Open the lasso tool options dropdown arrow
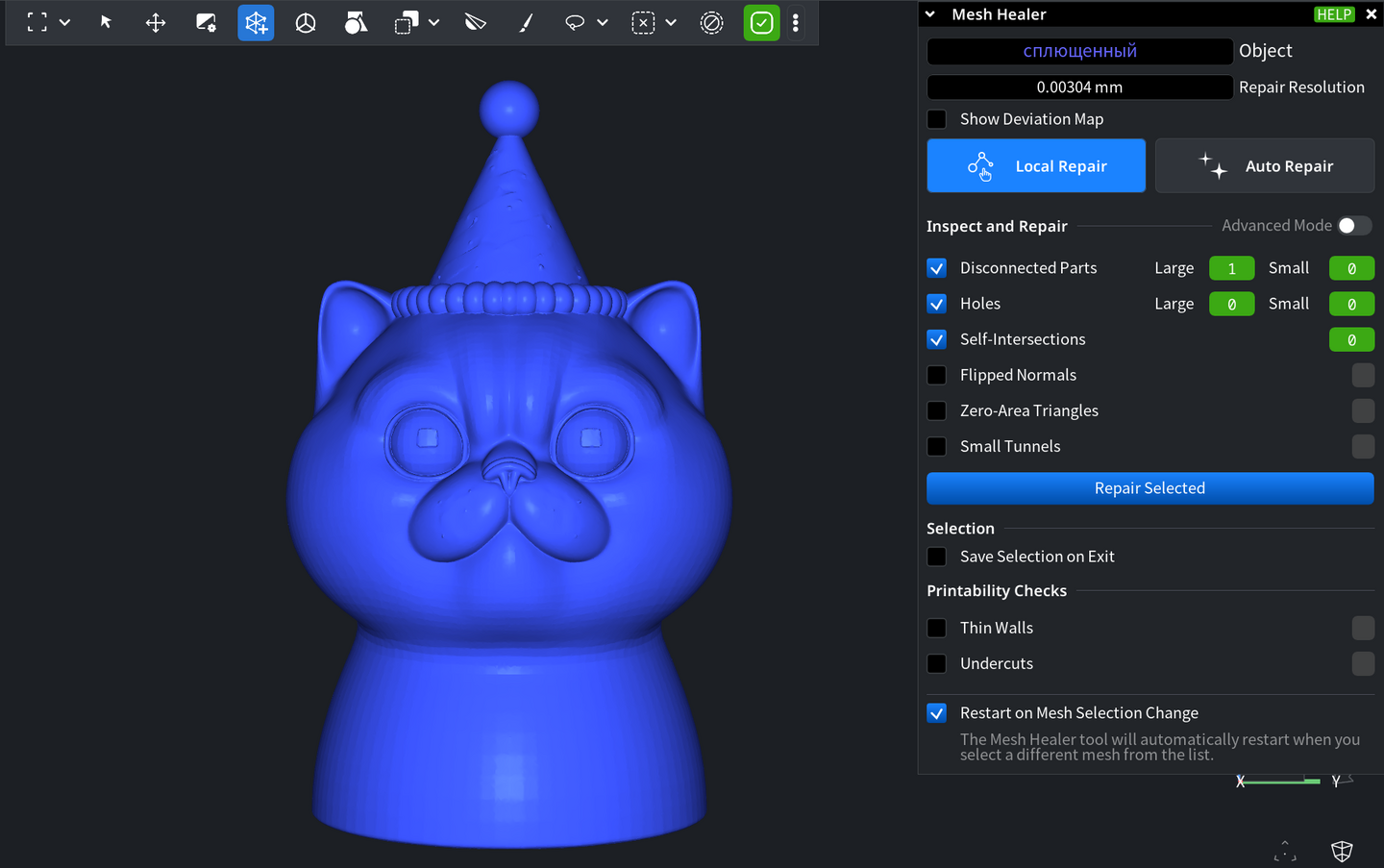The width and height of the screenshot is (1384, 868). click(603, 22)
